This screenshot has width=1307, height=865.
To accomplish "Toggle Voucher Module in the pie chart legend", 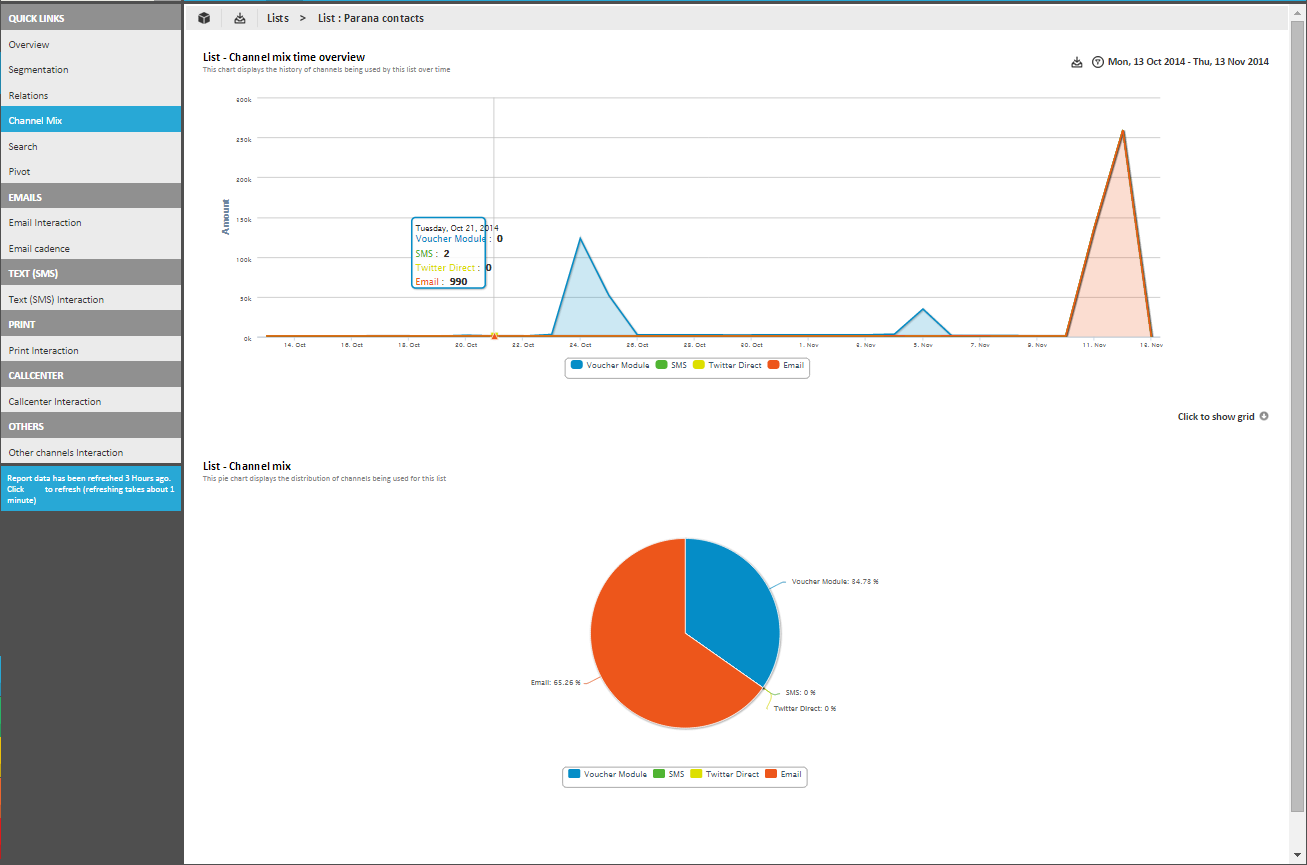I will pyautogui.click(x=607, y=775).
